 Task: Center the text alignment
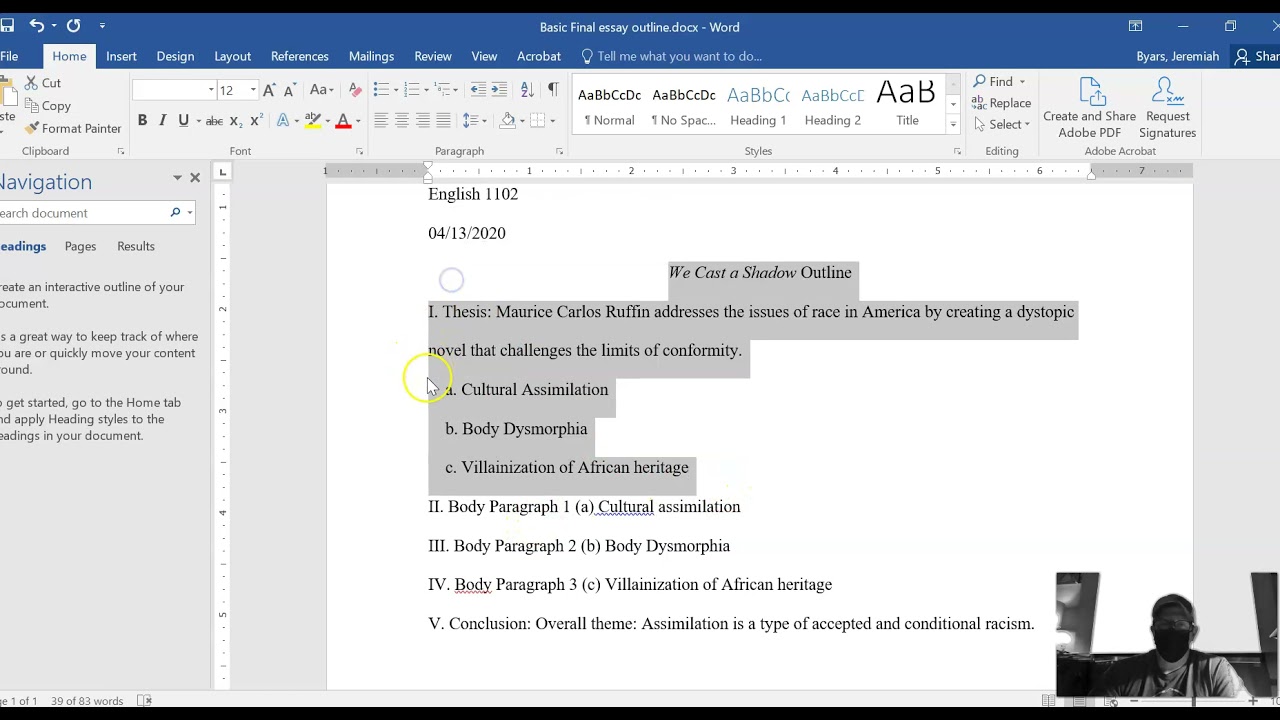pos(401,121)
